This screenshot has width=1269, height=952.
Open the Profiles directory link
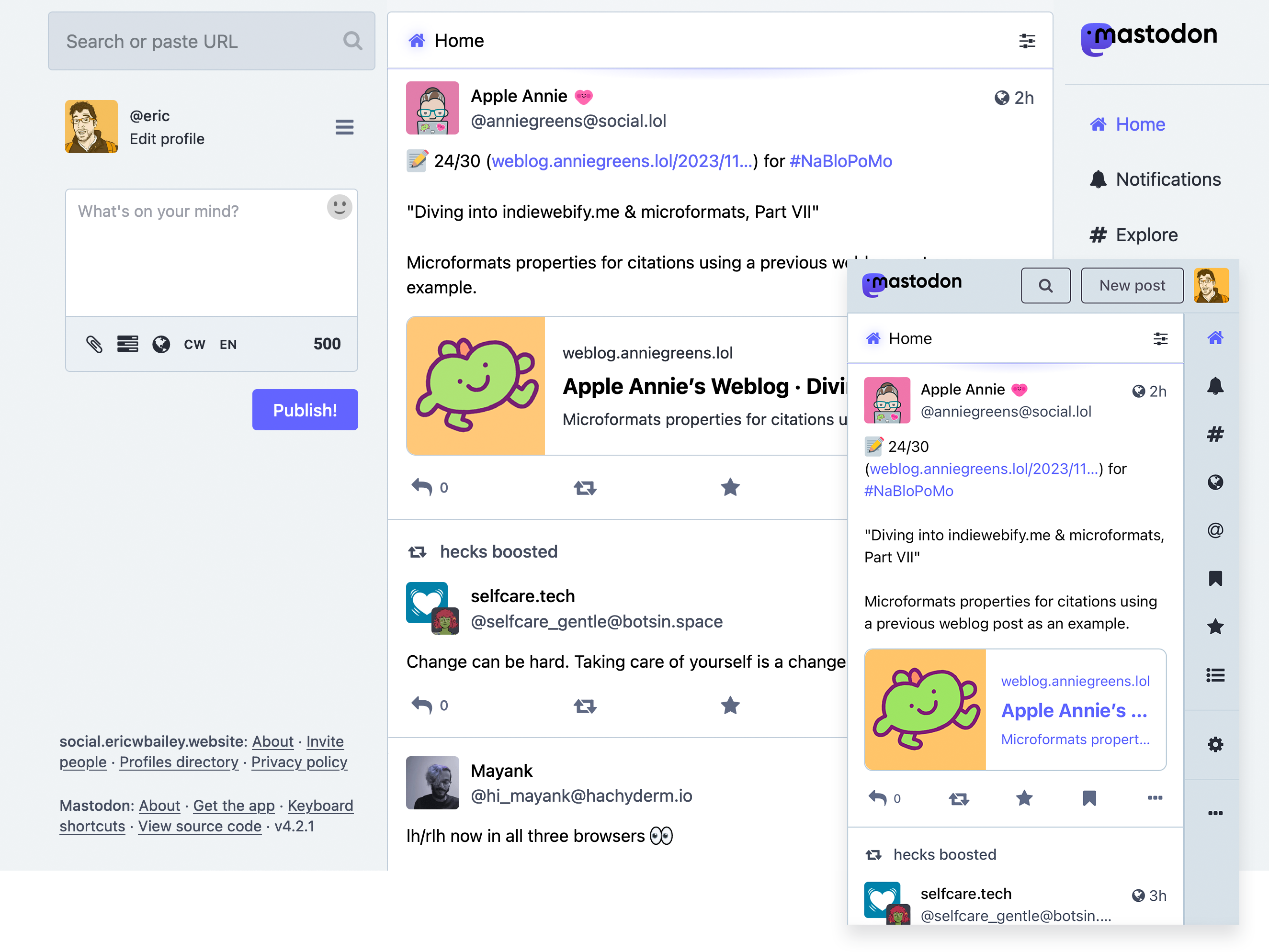(179, 762)
